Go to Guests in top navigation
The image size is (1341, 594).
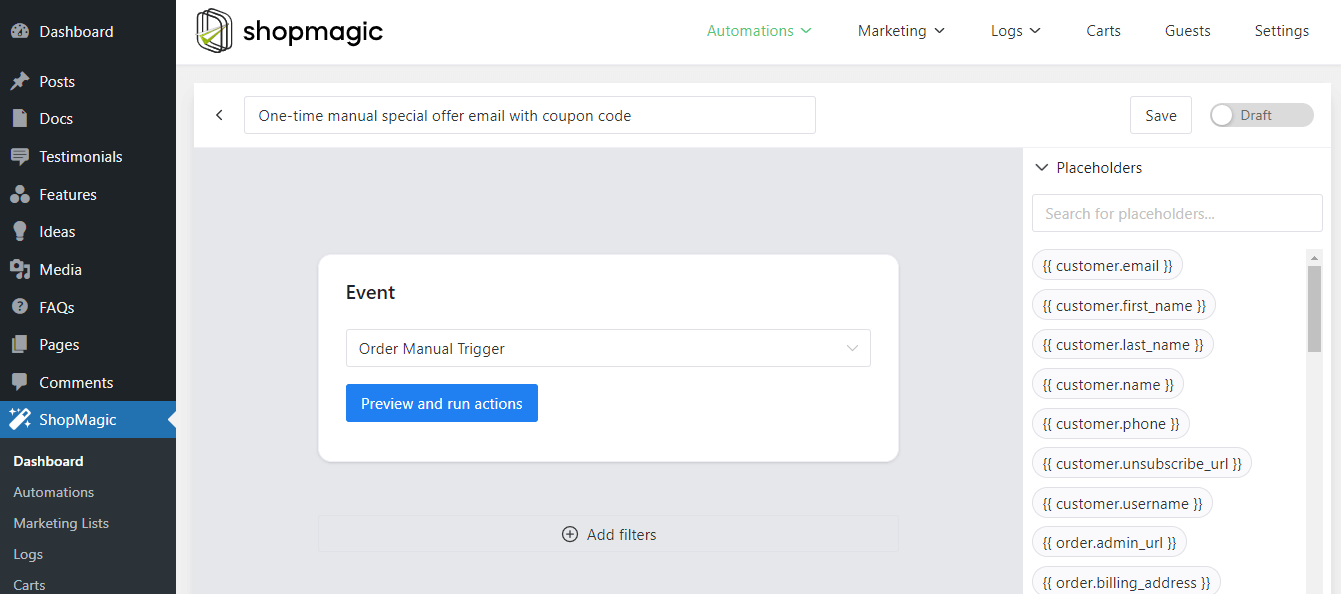click(1188, 31)
